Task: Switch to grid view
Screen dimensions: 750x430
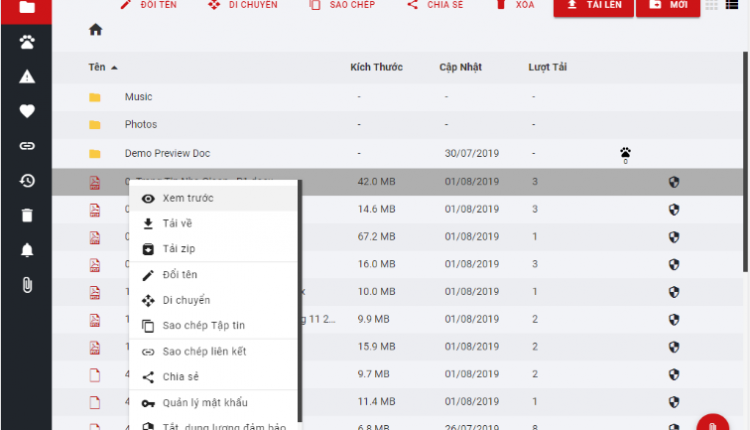Action: [x=711, y=5]
